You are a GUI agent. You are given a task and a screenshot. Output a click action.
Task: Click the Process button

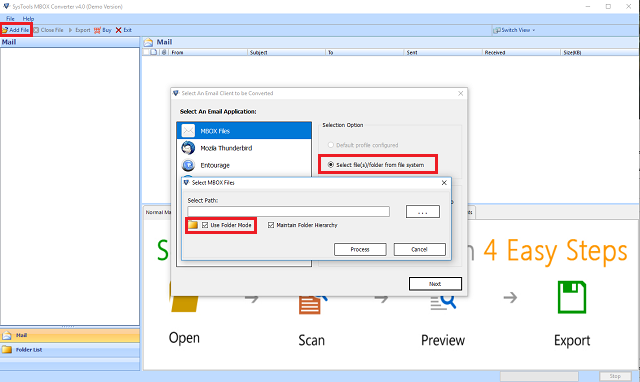[x=360, y=249]
